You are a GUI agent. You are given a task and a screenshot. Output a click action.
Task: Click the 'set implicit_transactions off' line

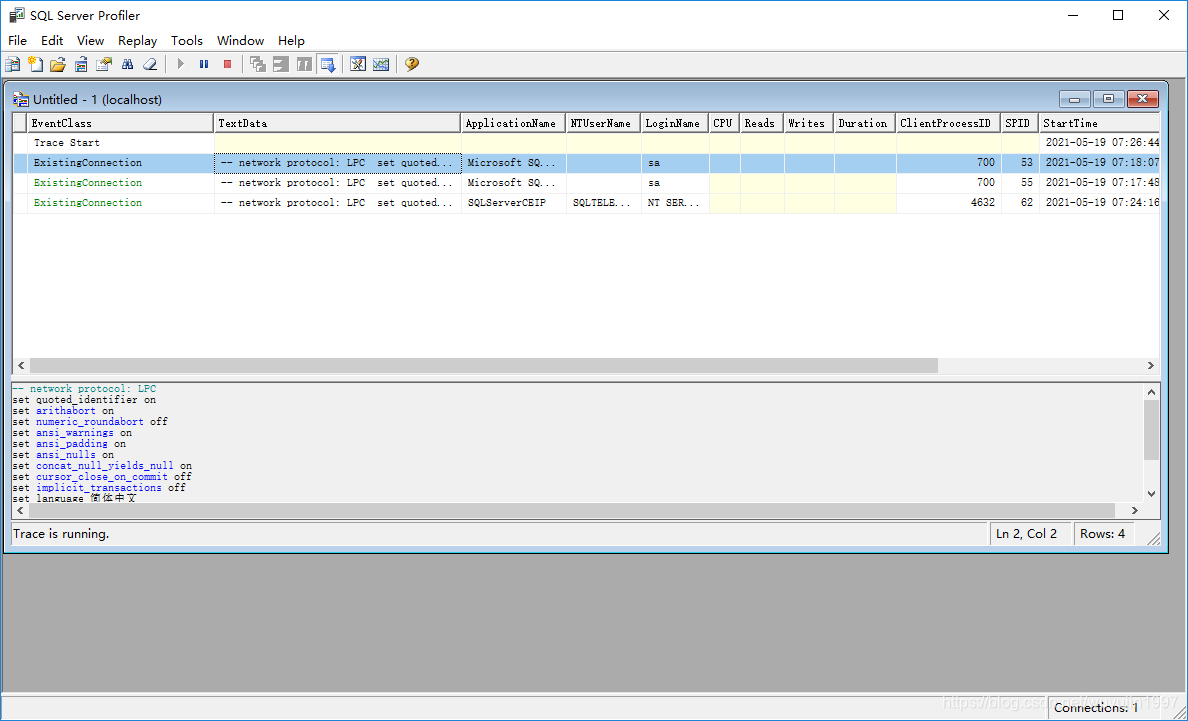(98, 488)
